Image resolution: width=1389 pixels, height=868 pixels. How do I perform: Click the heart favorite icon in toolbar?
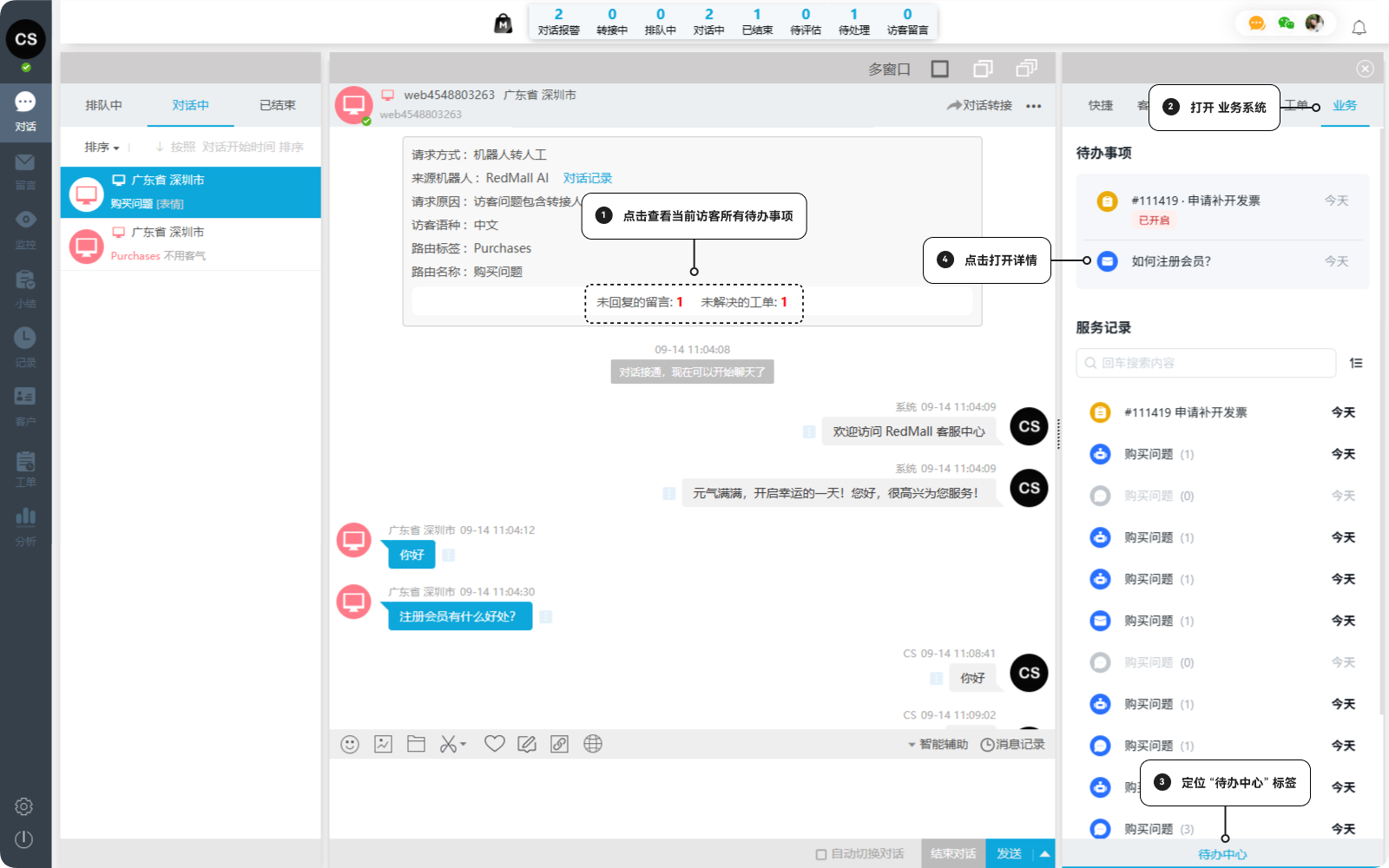pos(494,744)
